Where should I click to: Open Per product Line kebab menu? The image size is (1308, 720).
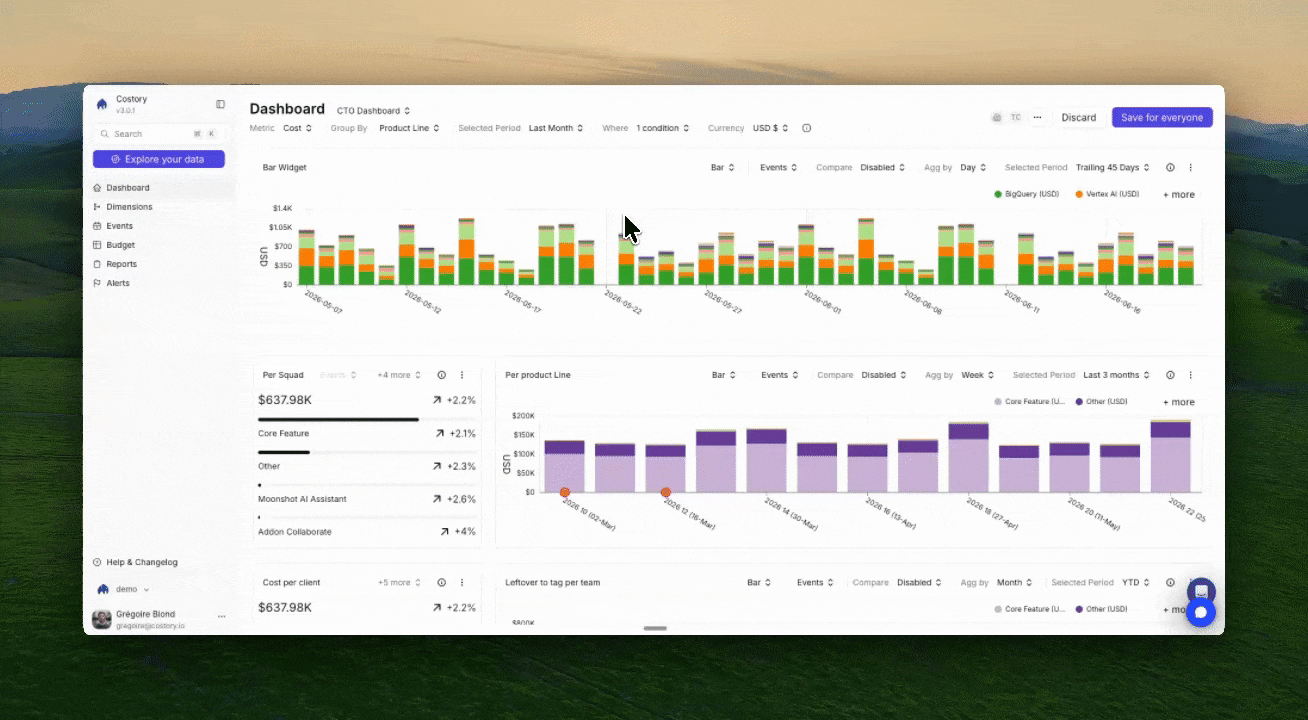[1190, 375]
